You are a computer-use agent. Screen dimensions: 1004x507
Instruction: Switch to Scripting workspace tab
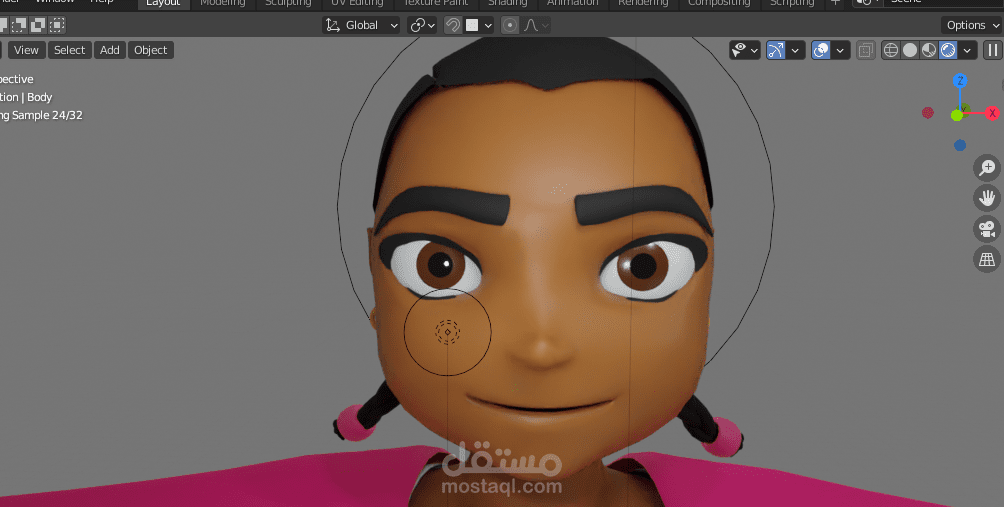coord(792,3)
